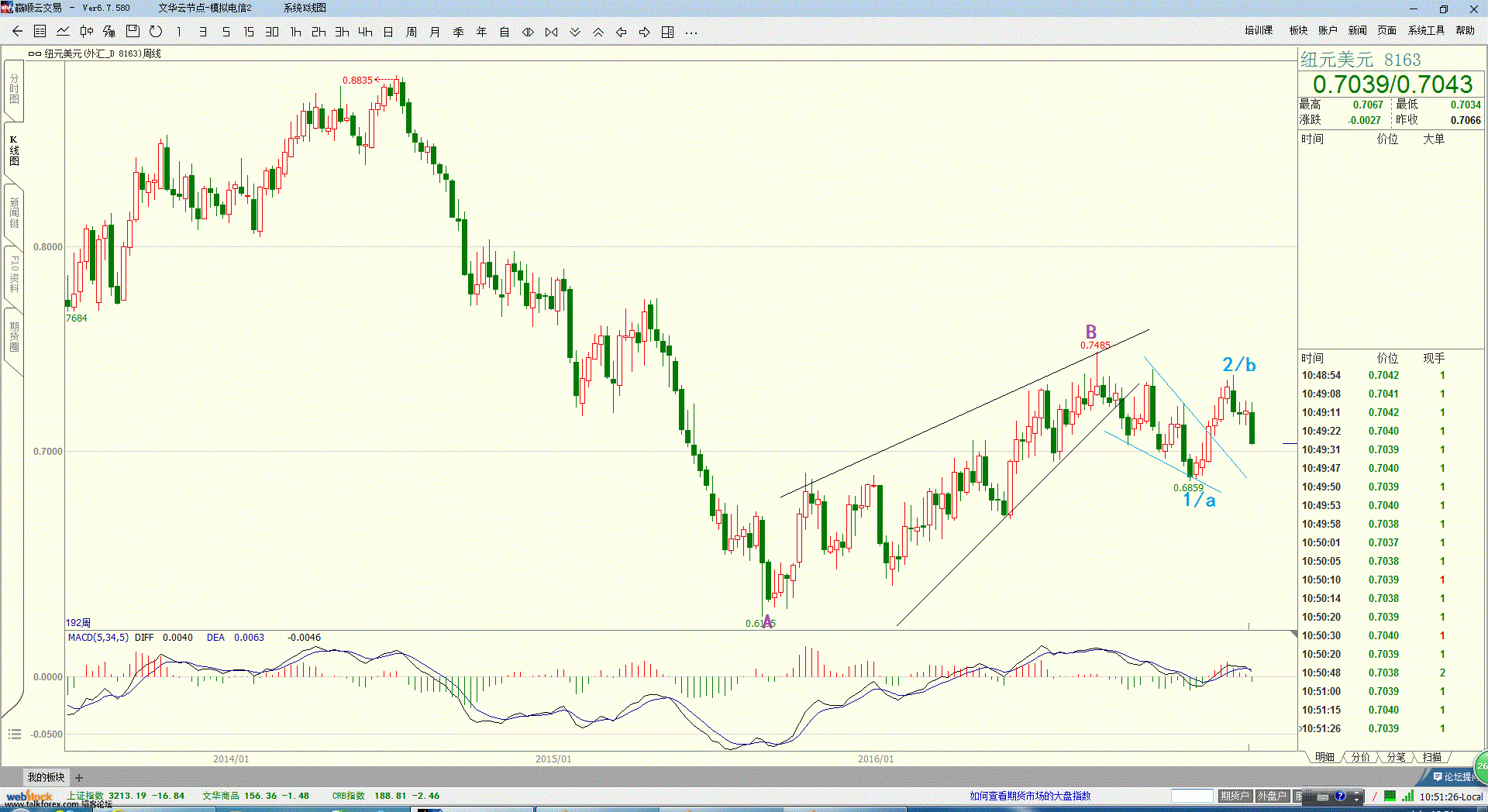The width and height of the screenshot is (1488, 812).
Task: Click the double down chevron icon
Action: 574,32
